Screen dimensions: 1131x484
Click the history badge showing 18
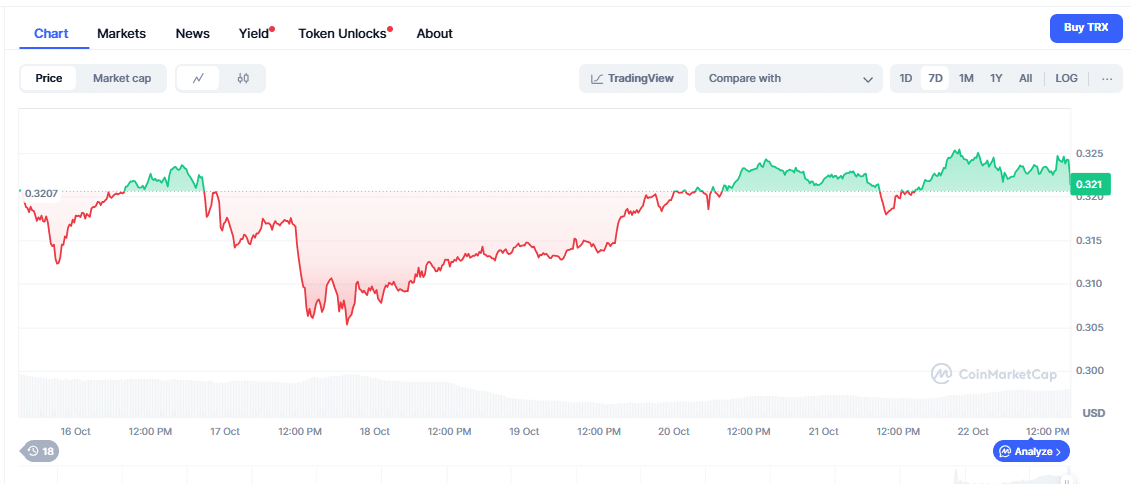(x=41, y=451)
